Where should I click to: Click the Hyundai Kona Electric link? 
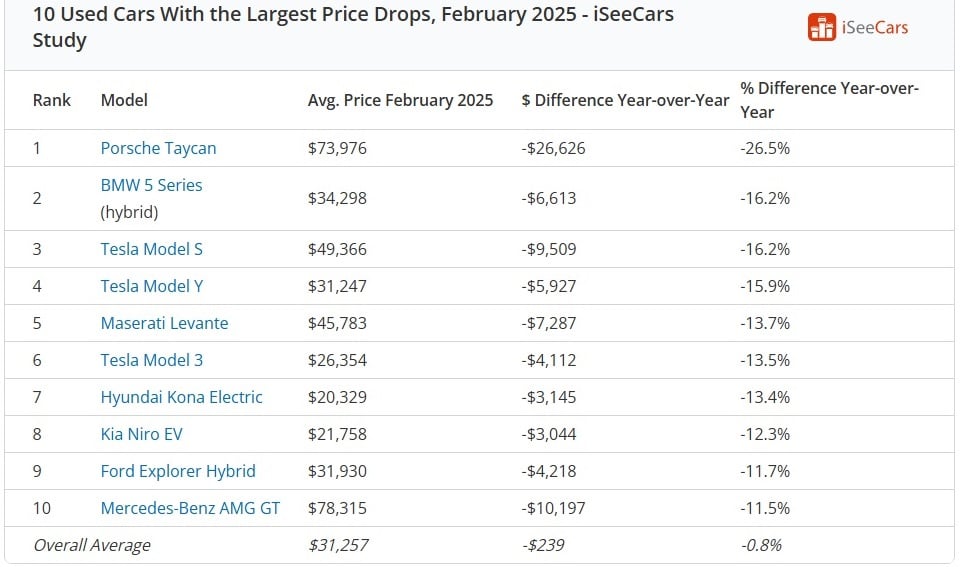pyautogui.click(x=181, y=397)
